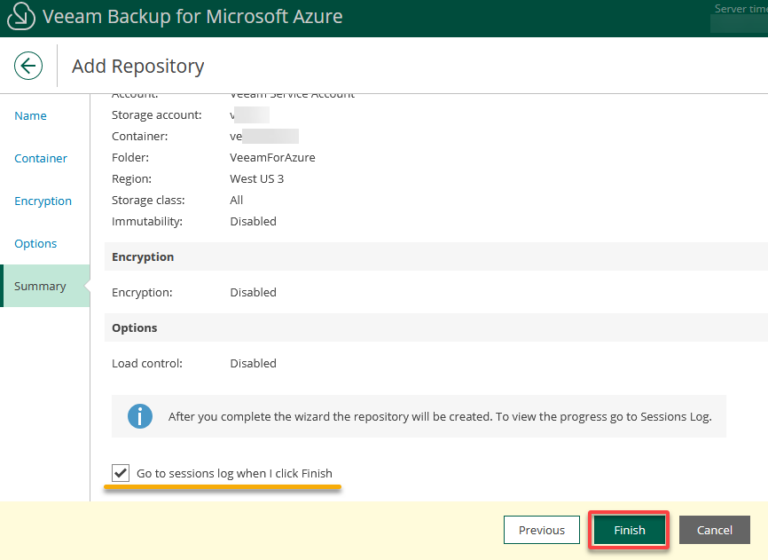Click the Encryption section header in the summary
768x560 pixels.
pyautogui.click(x=143, y=257)
